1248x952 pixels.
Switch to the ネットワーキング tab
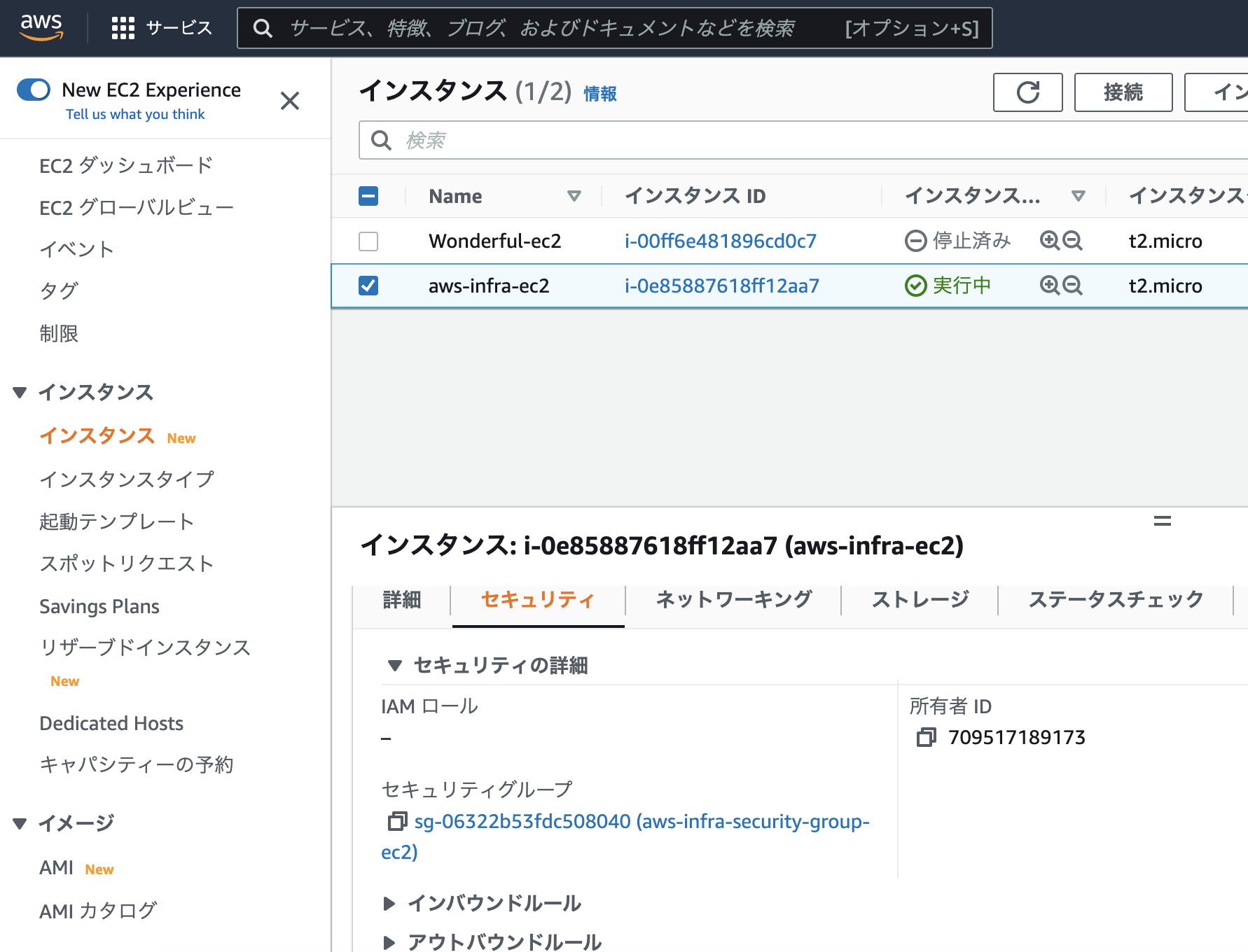[733, 599]
